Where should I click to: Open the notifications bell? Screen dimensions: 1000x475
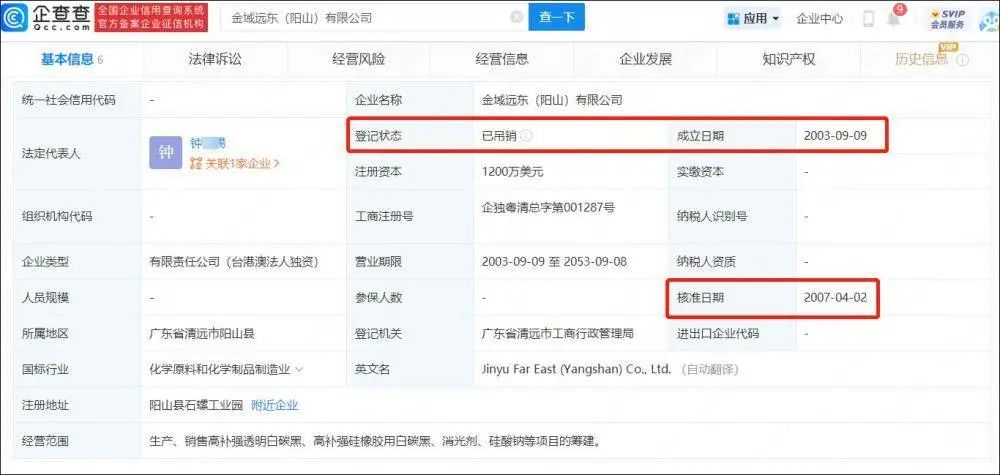pos(893,19)
